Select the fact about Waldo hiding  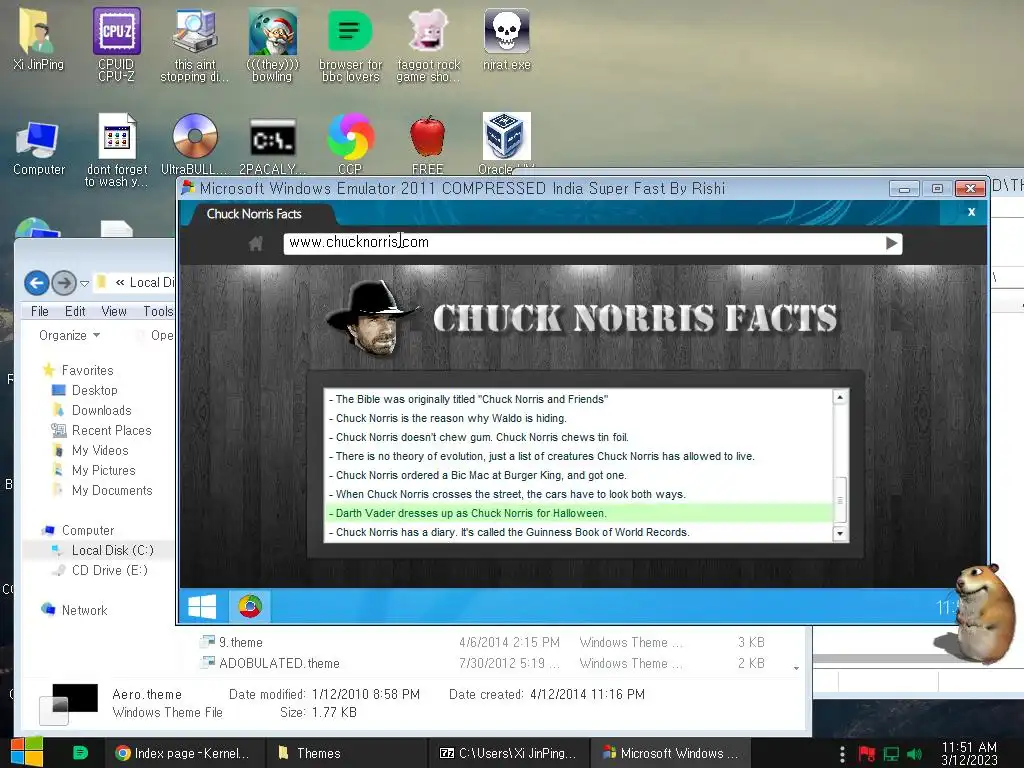[579, 418]
